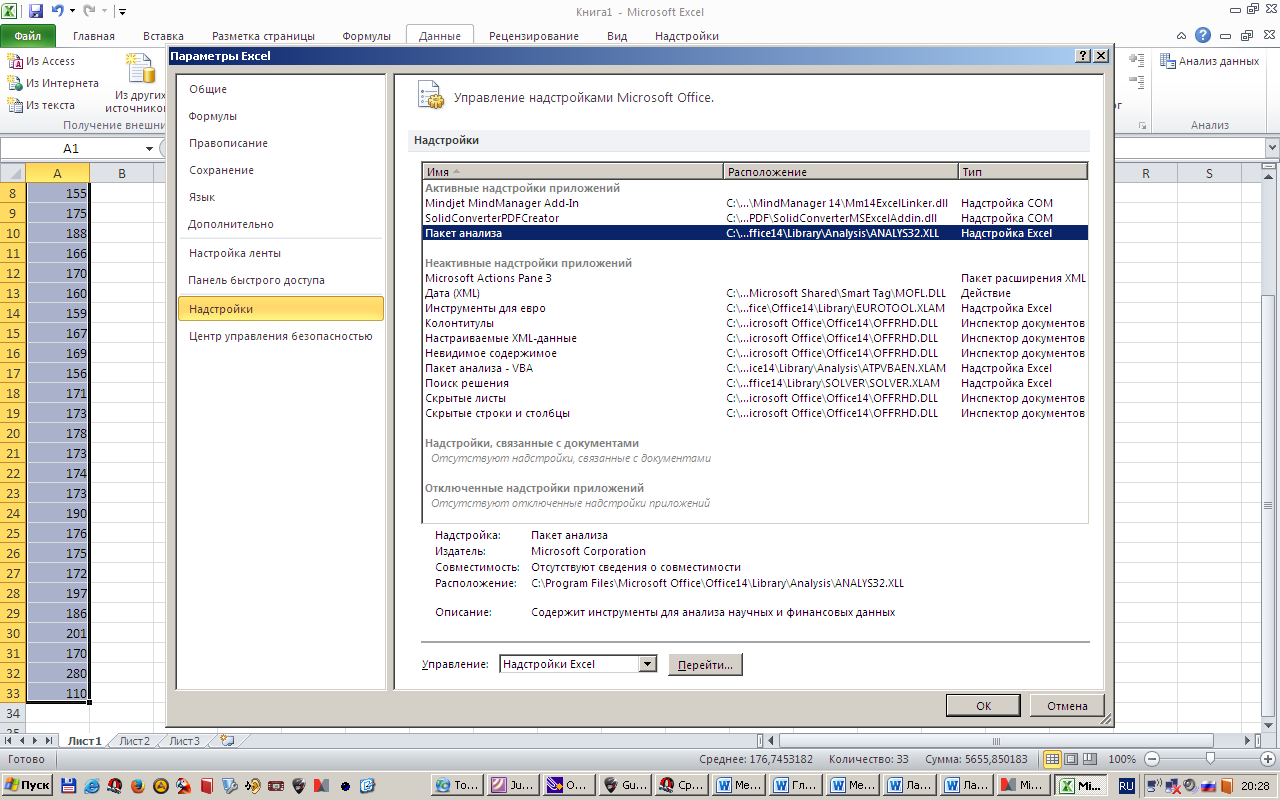Select Сохранение options category
The width and height of the screenshot is (1280, 800).
(280, 170)
